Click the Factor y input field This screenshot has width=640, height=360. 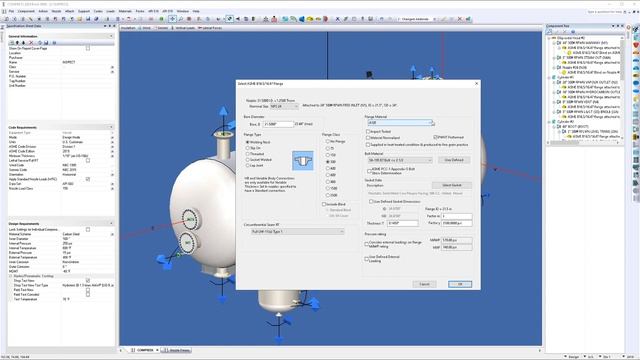tap(457, 223)
